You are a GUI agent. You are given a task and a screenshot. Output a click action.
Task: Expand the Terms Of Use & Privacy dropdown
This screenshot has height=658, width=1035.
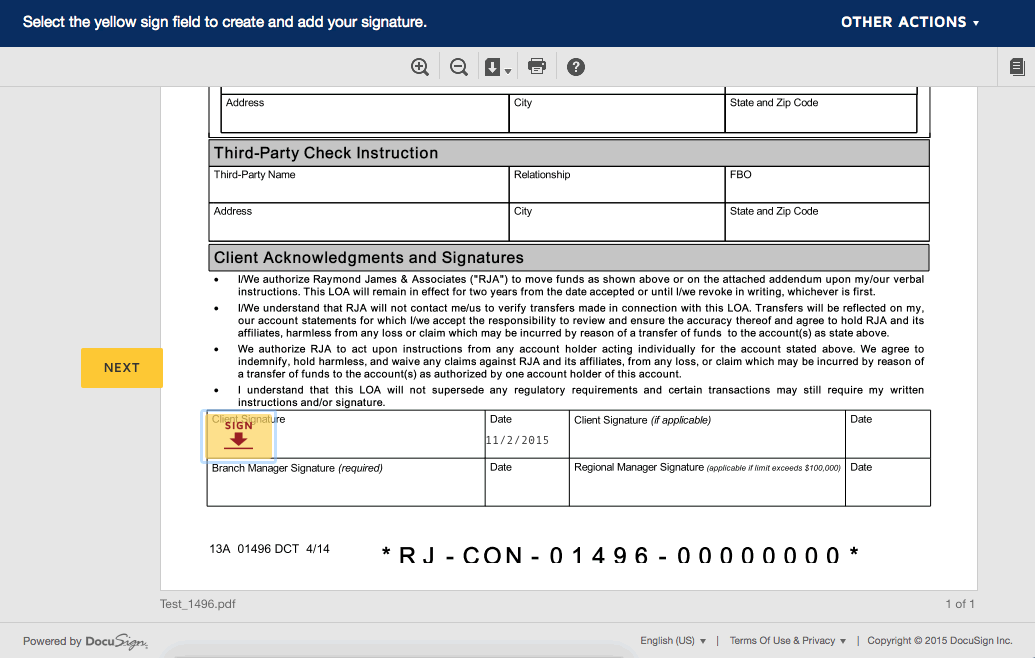[x=843, y=640]
